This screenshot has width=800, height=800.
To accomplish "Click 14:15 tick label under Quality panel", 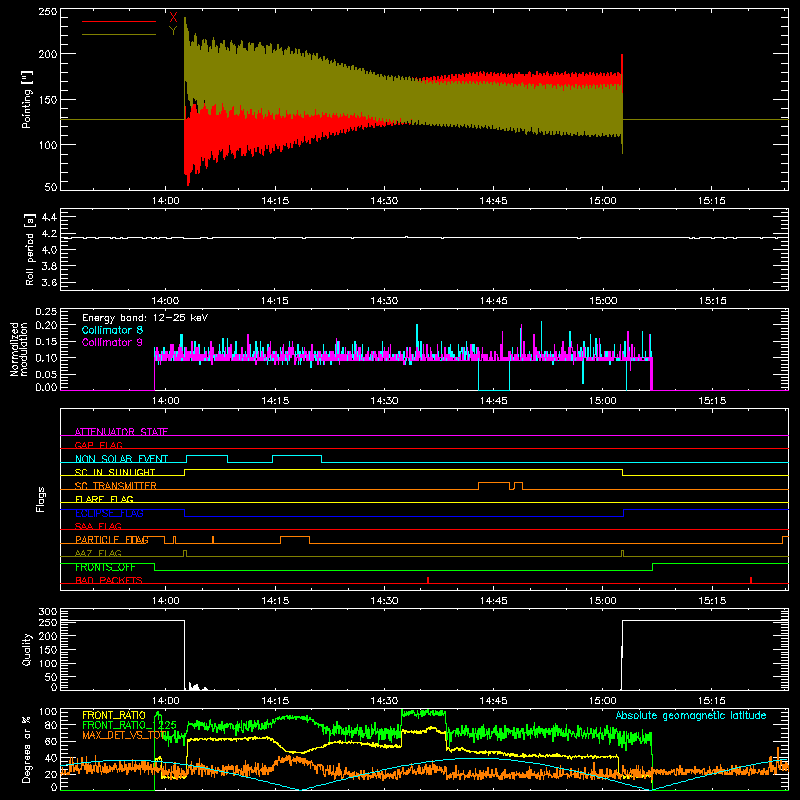I will coord(275,701).
